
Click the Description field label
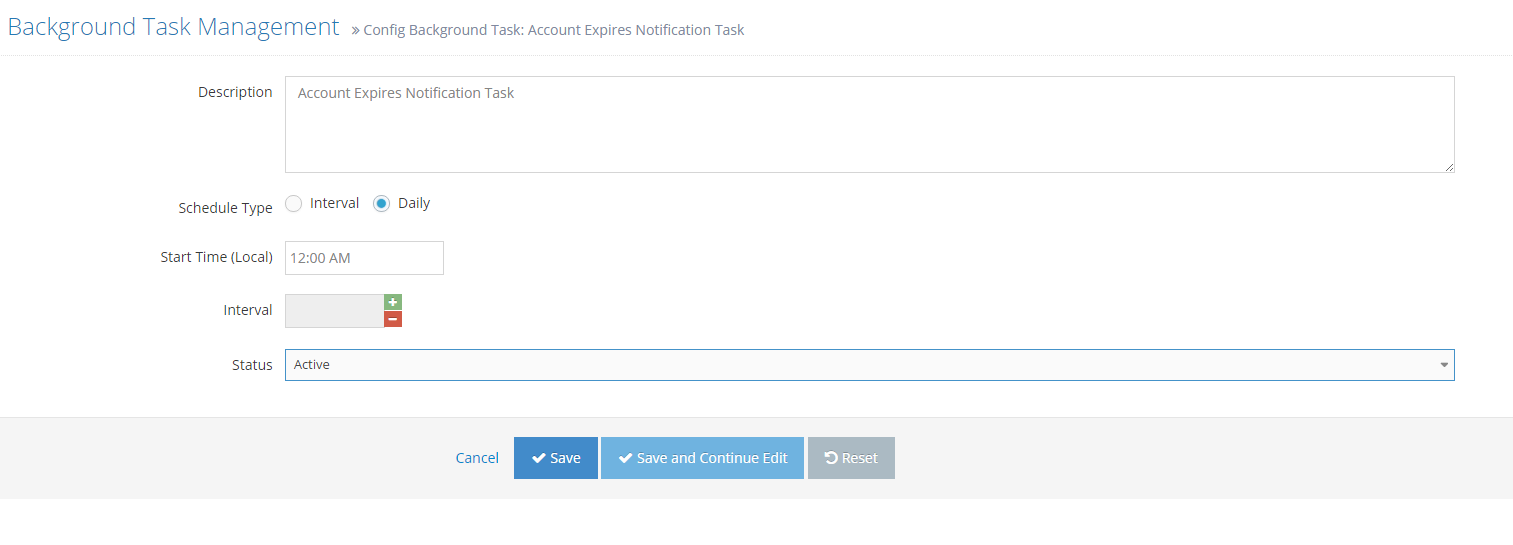pos(235,92)
